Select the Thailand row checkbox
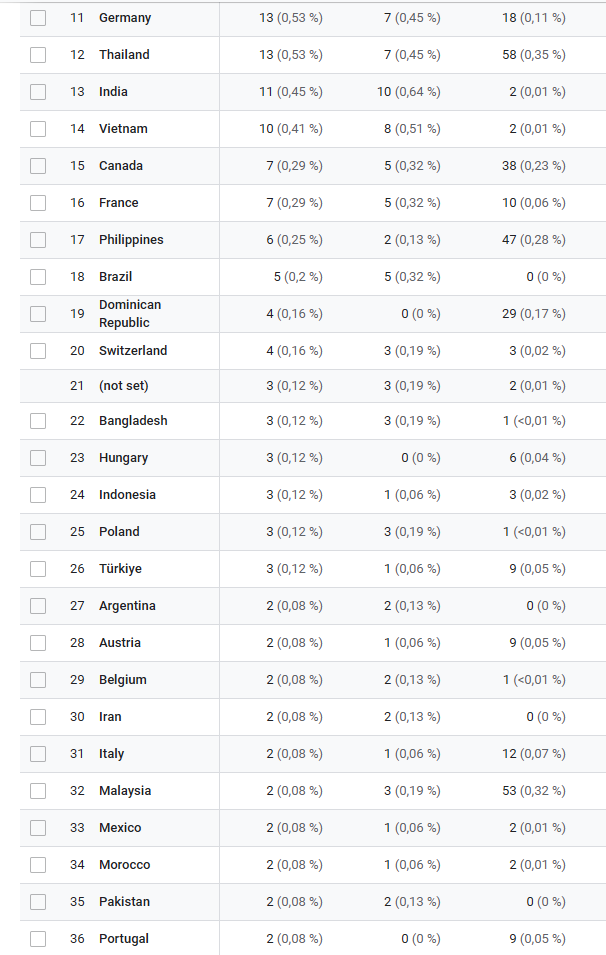The width and height of the screenshot is (606, 955). tap(38, 55)
